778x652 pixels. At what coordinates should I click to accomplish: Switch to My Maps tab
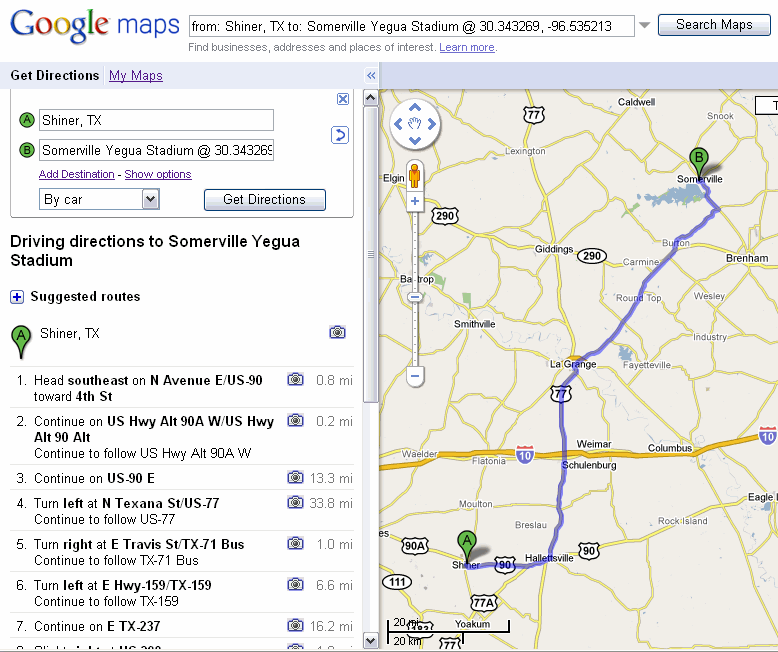point(135,75)
